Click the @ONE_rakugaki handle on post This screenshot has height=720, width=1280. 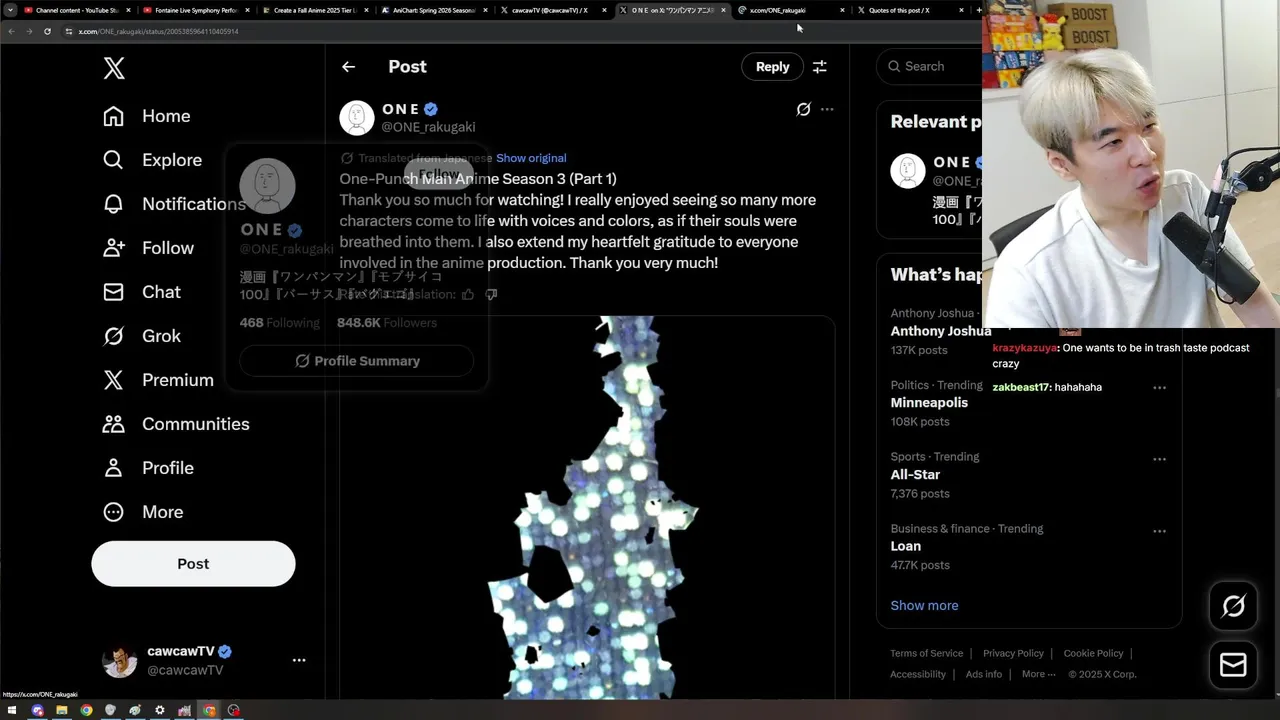428,127
